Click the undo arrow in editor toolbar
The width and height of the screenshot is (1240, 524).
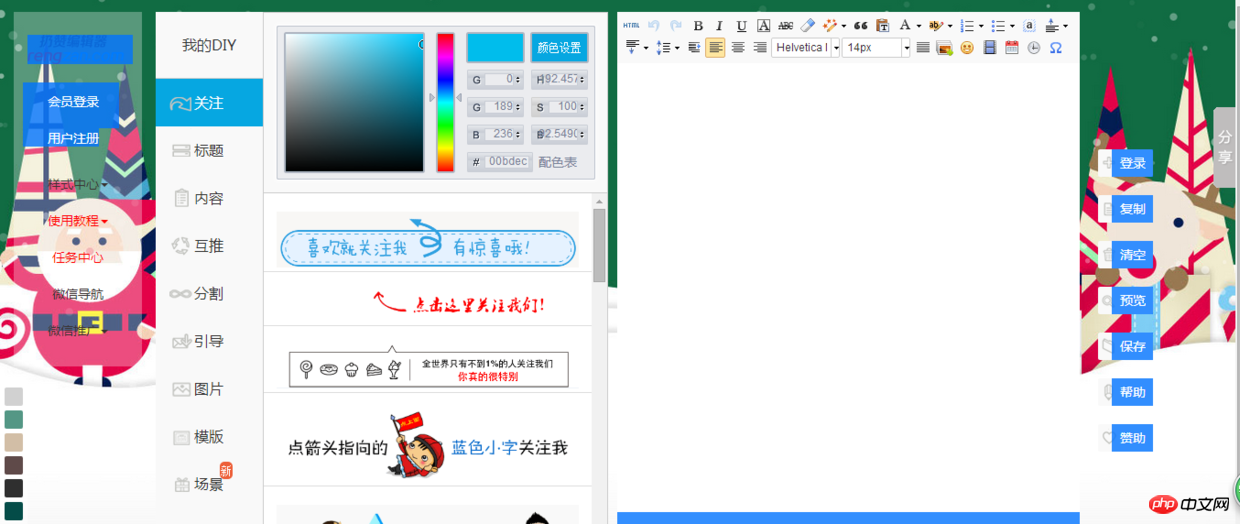(654, 25)
